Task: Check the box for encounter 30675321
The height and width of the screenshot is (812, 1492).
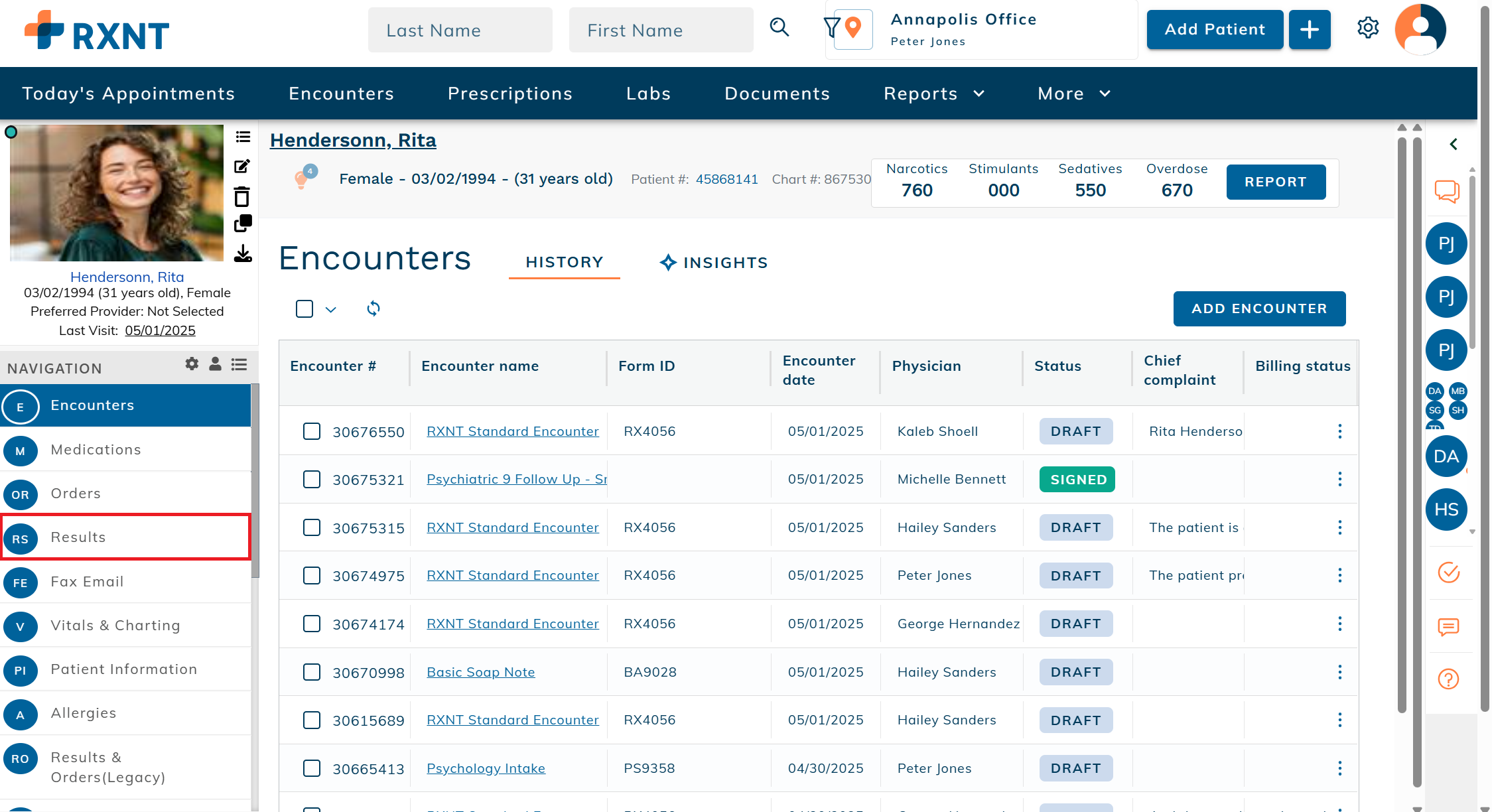Action: pyautogui.click(x=312, y=479)
